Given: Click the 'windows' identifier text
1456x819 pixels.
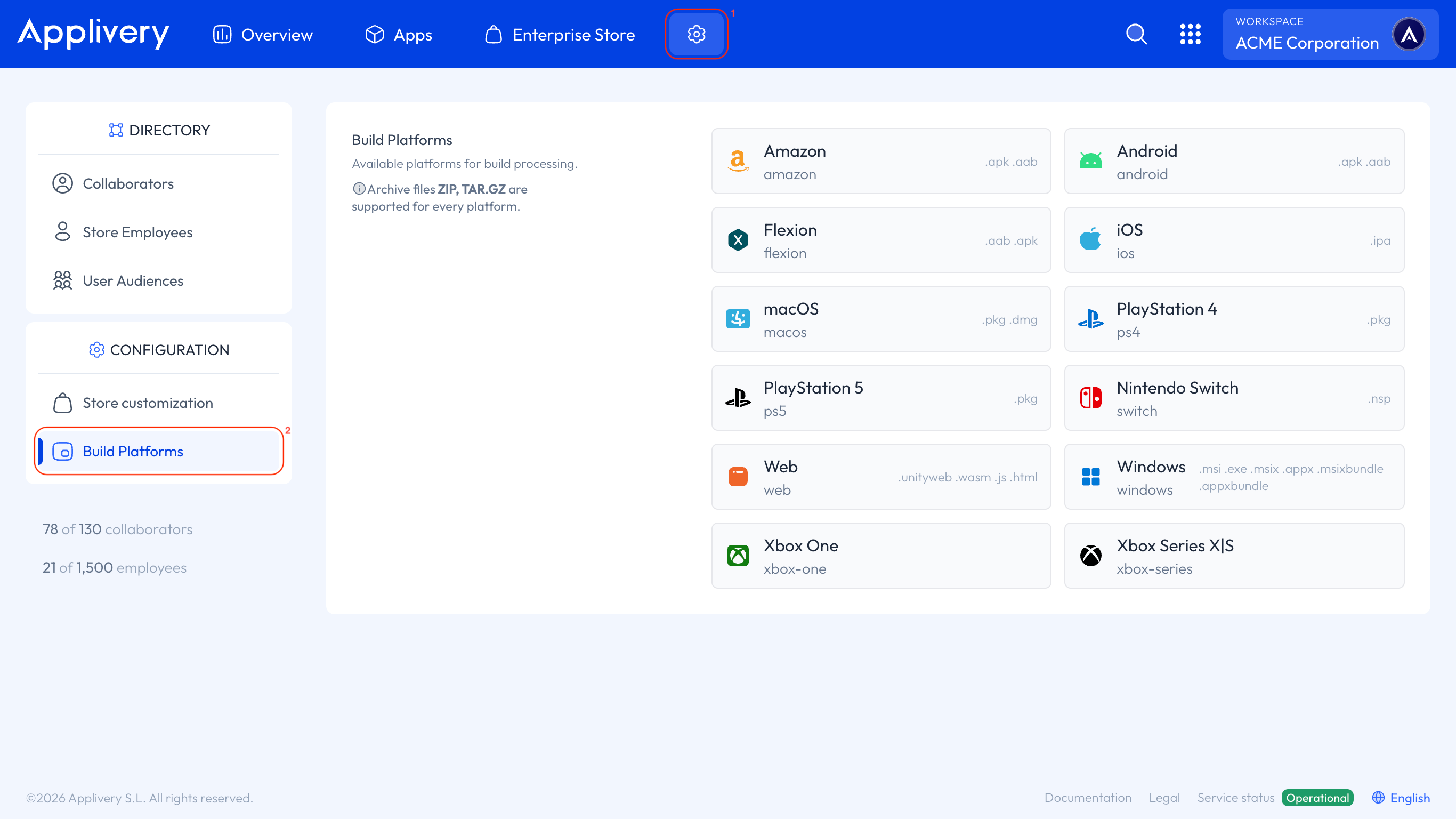Looking at the screenshot, I should pos(1145,491).
